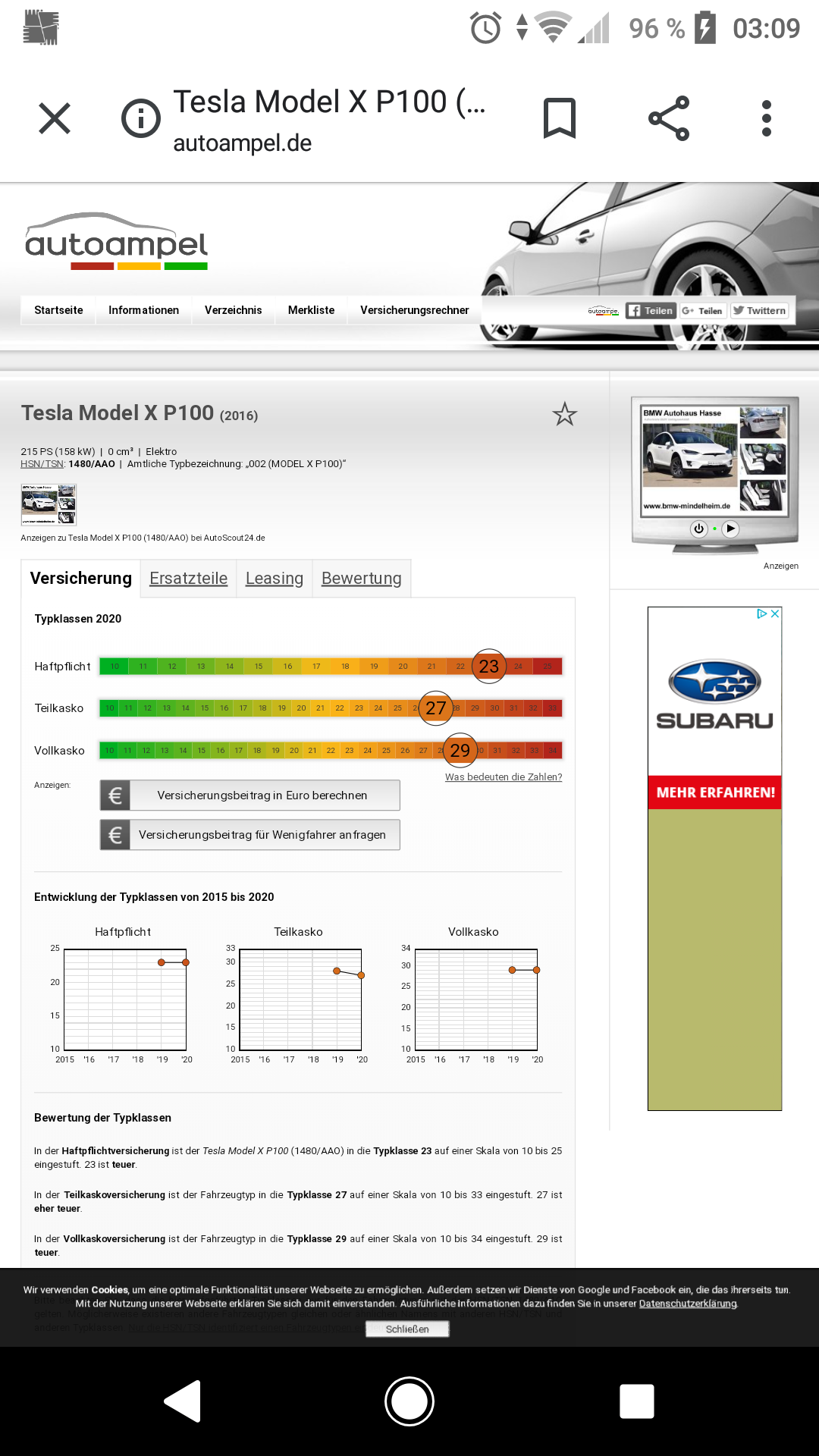Bookmark this page with bookmark icon

click(x=560, y=118)
